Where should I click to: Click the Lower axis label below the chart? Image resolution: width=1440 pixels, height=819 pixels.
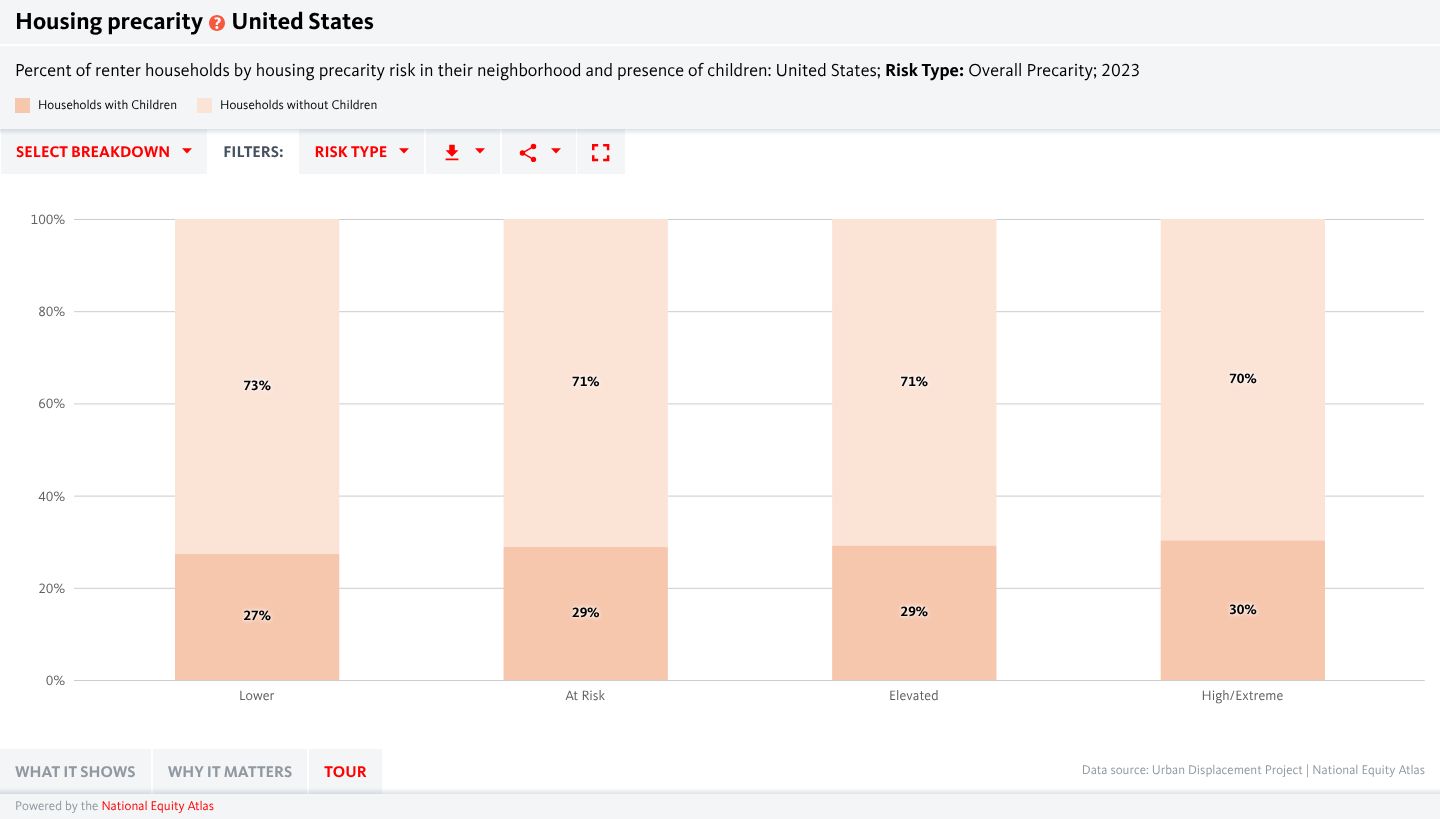tap(257, 695)
